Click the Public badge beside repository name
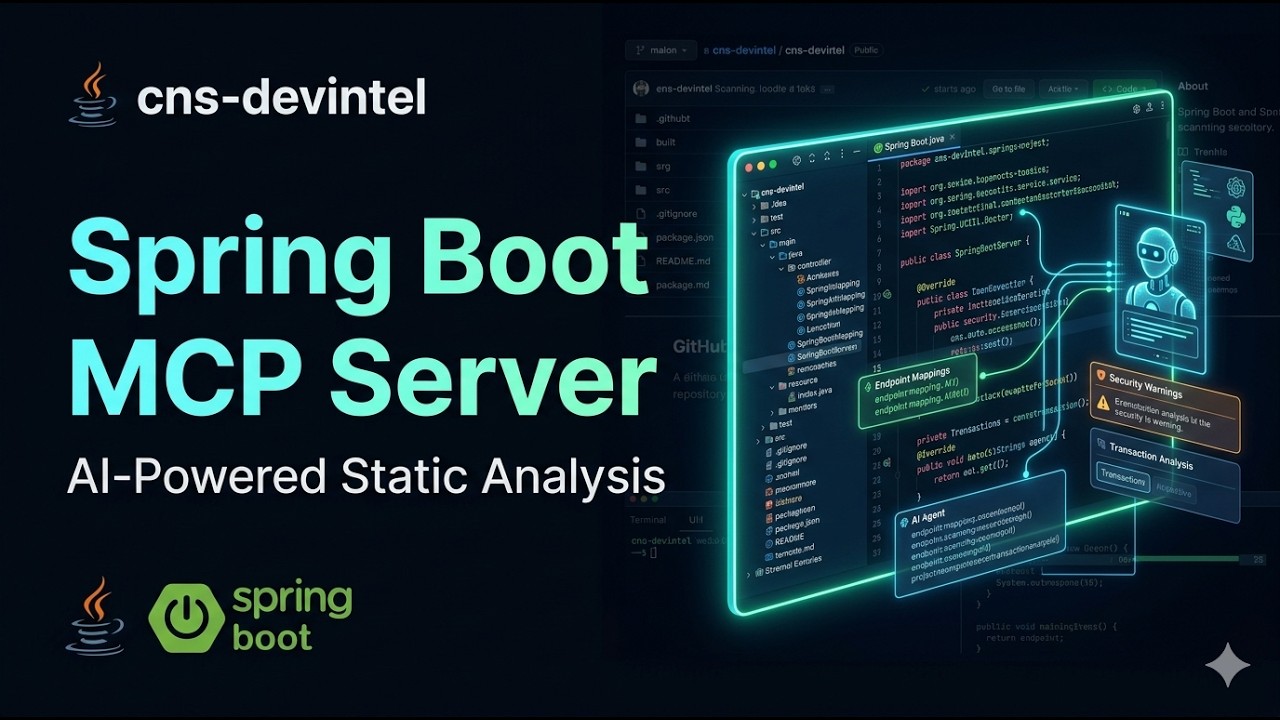 coord(868,50)
